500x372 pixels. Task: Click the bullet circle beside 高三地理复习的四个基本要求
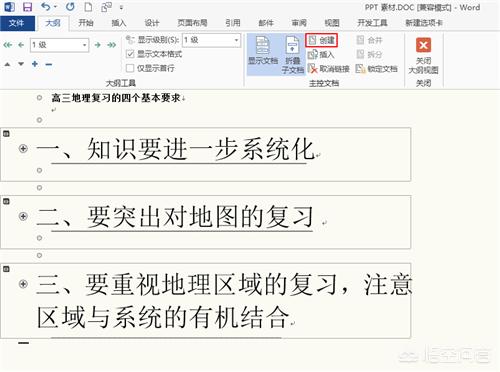pos(39,98)
